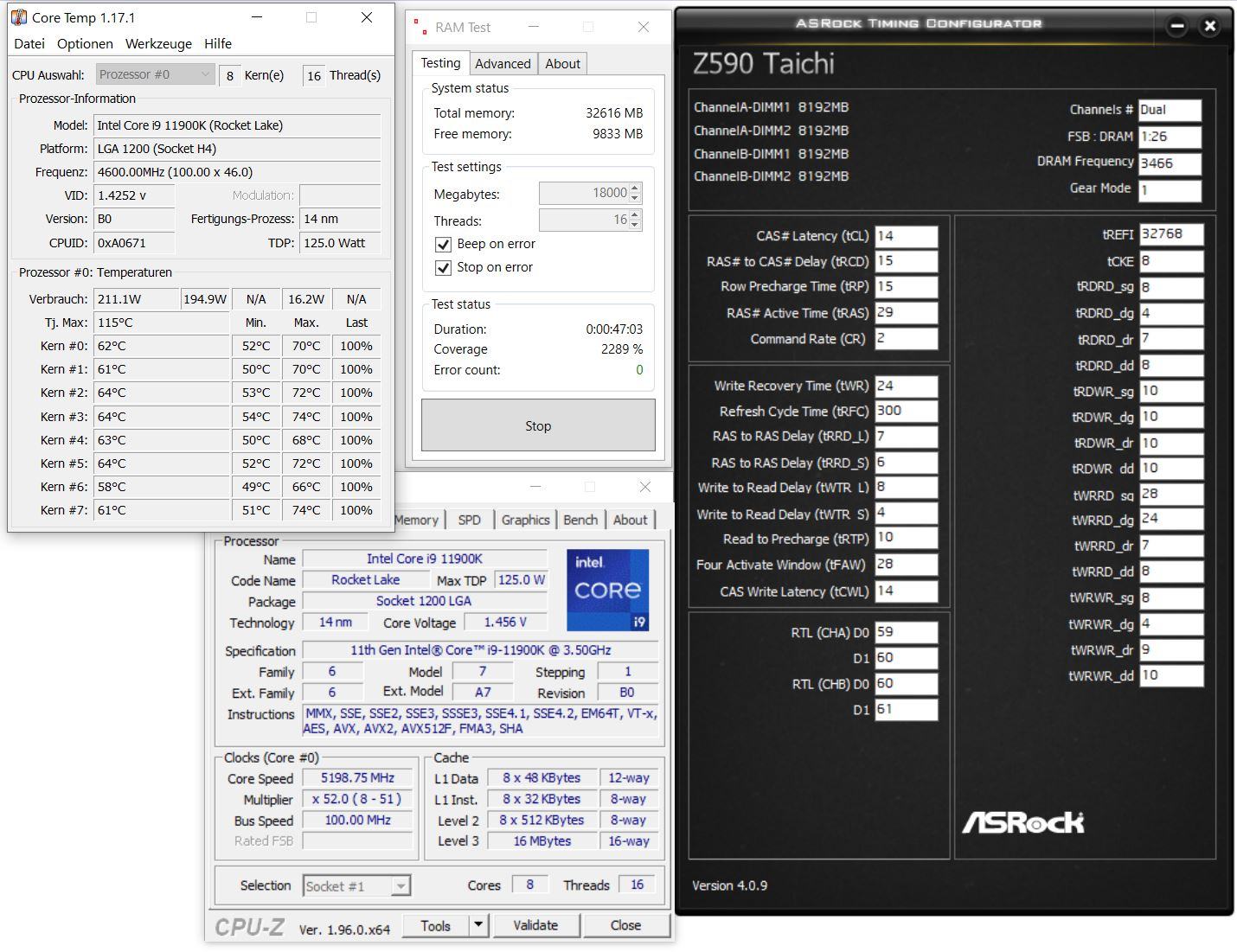
Task: Click the tREFI field showing 32768
Action: pyautogui.click(x=1171, y=234)
